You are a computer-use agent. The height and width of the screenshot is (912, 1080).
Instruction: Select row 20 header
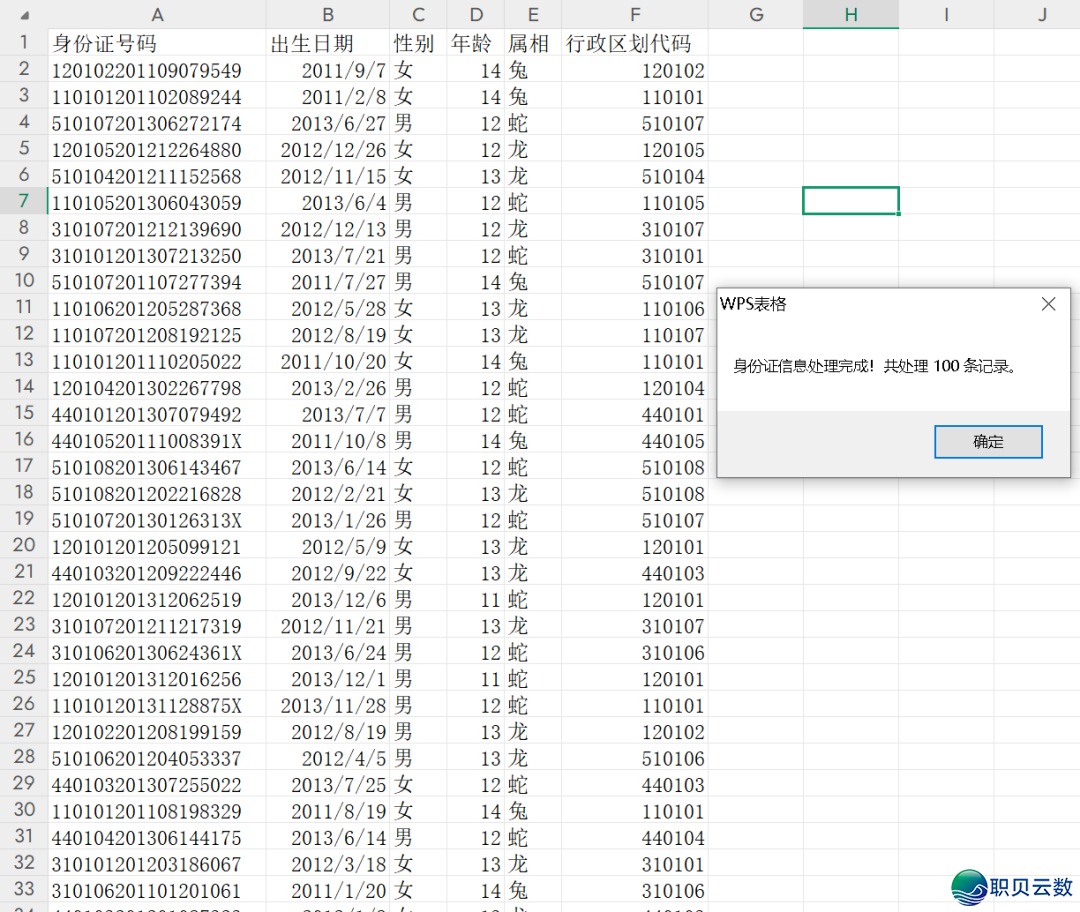(24, 546)
